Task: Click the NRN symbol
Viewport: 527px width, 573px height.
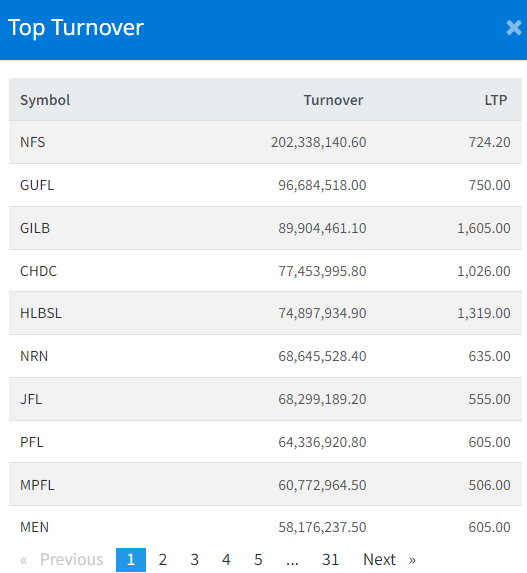Action: [34, 356]
